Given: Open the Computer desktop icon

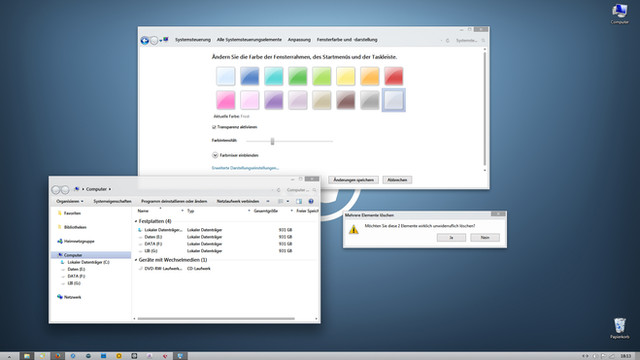Looking at the screenshot, I should pyautogui.click(x=619, y=14).
